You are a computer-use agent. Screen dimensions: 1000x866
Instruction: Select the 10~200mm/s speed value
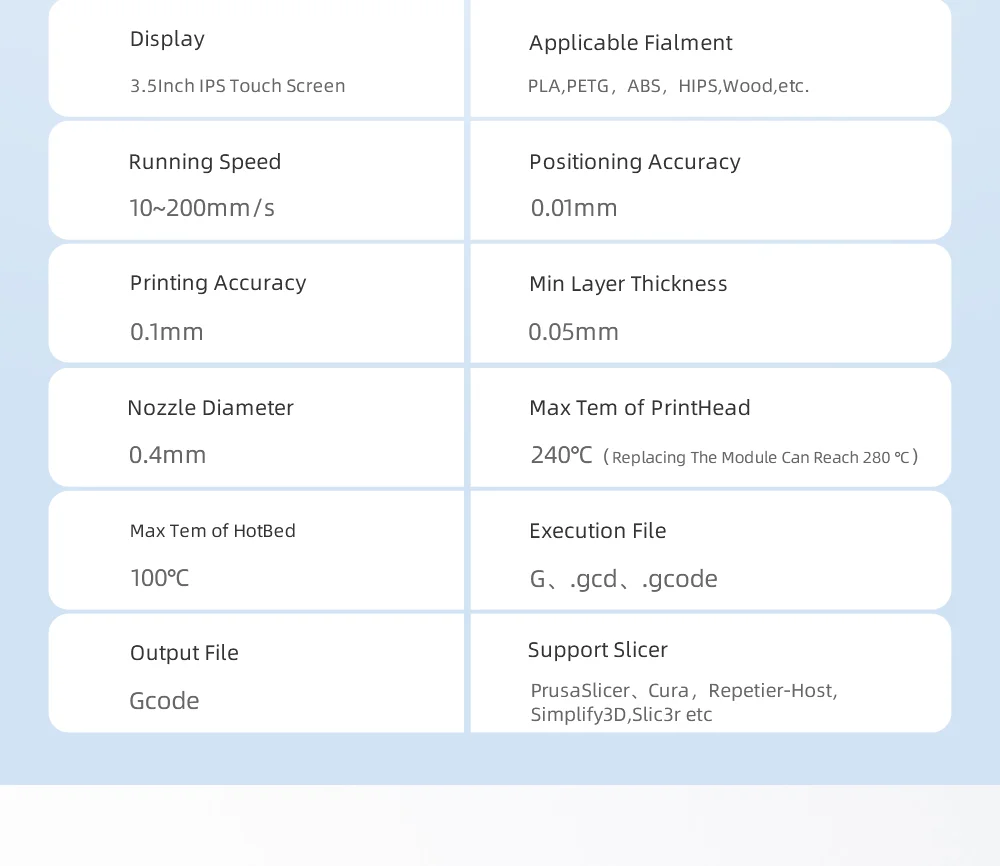coord(202,208)
